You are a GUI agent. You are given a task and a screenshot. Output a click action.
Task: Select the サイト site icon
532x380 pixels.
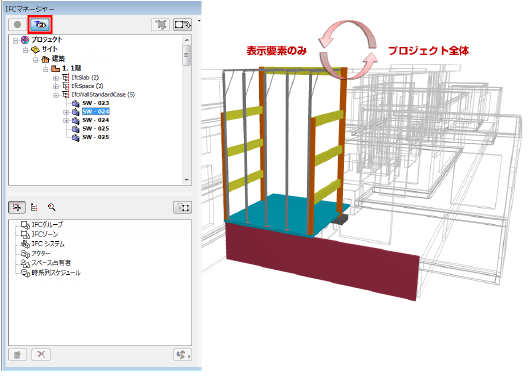(x=35, y=50)
